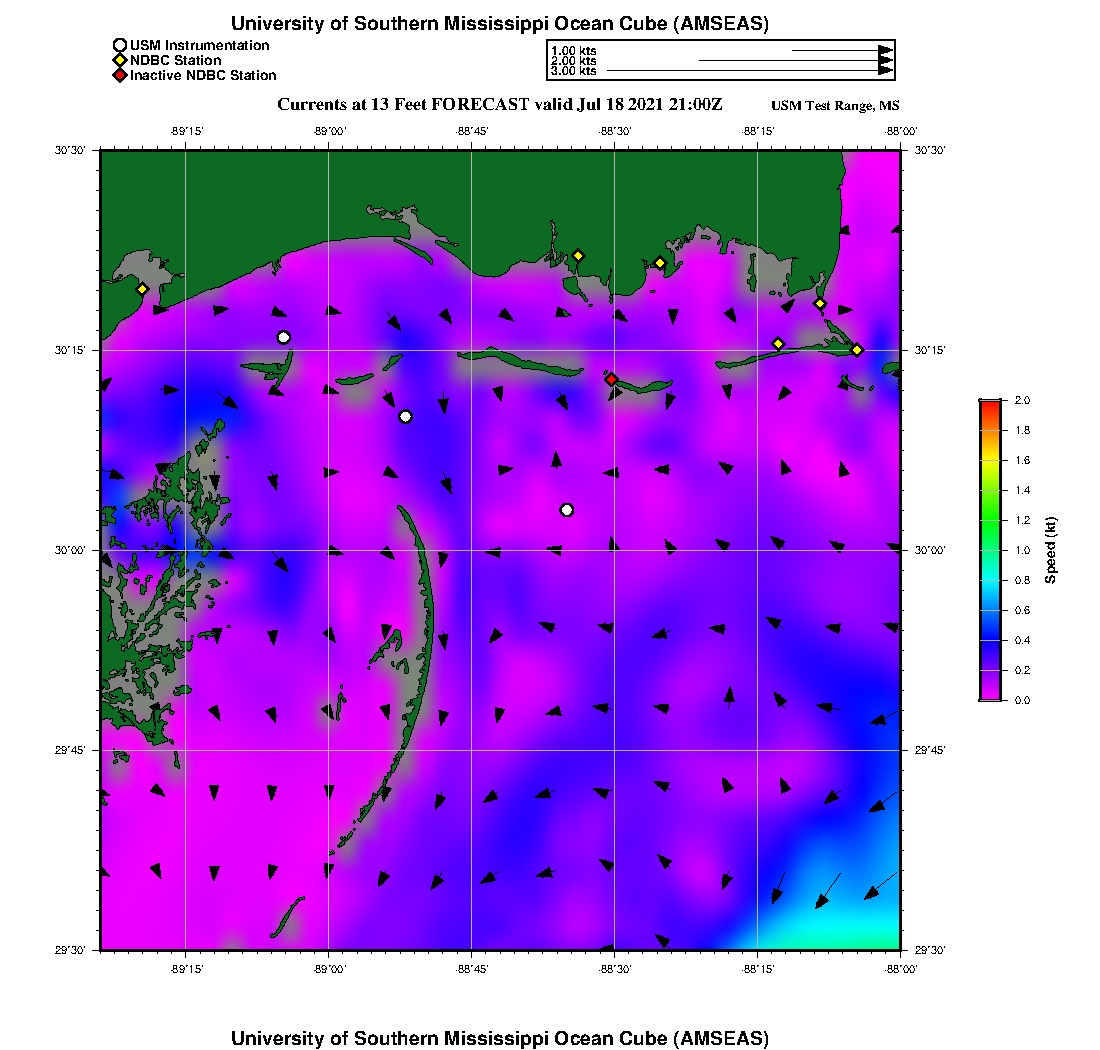Select the westernmost yellow NDBC station marker
Image resolution: width=1100 pixels, height=1050 pixels.
[x=142, y=289]
